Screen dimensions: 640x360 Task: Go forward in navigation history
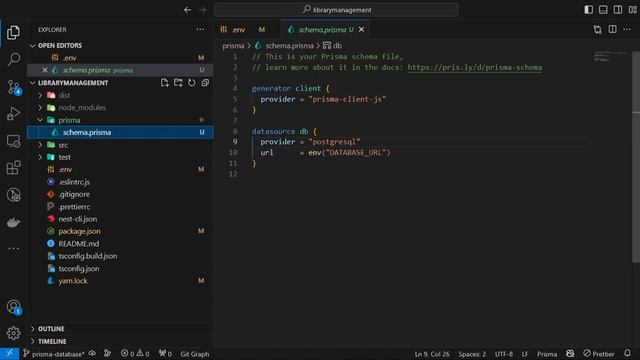point(202,10)
